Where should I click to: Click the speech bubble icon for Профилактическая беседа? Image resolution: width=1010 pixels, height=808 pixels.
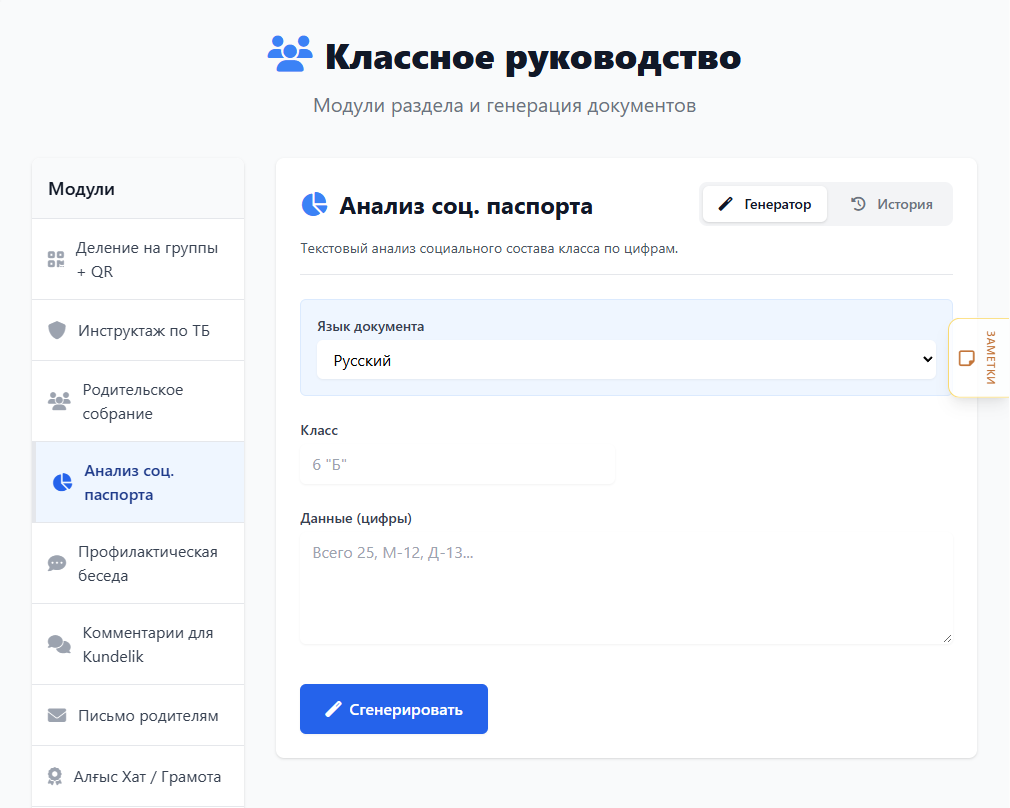click(x=57, y=563)
